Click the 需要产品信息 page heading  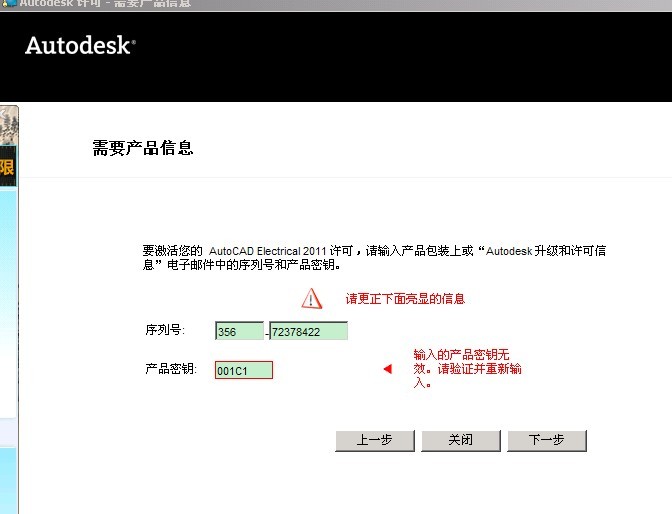pyautogui.click(x=142, y=148)
